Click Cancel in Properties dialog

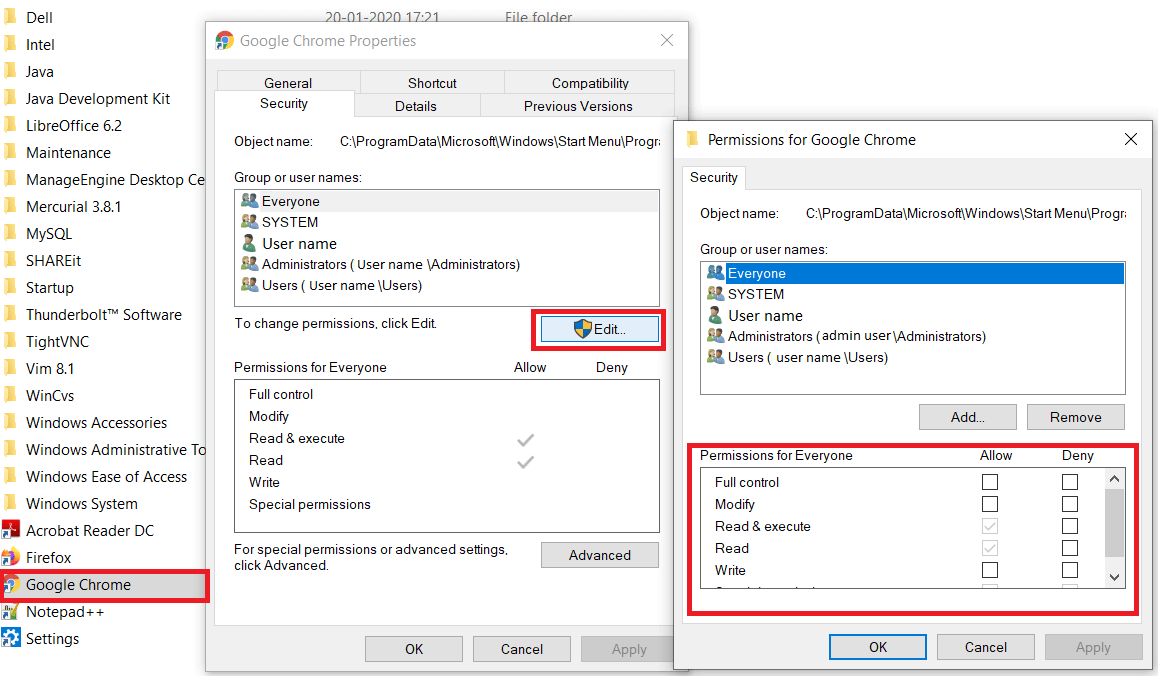(522, 649)
